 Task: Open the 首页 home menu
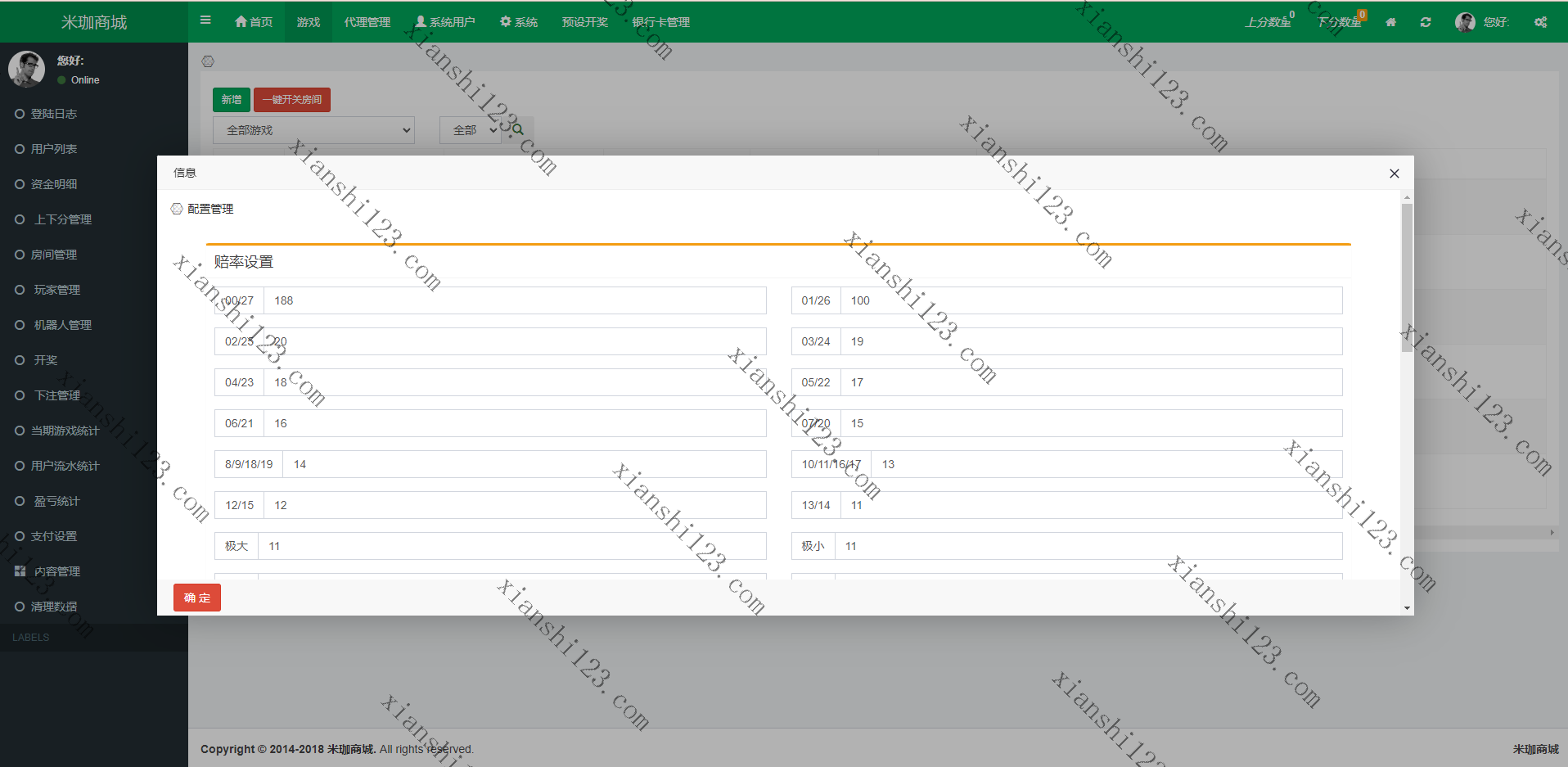(x=254, y=22)
